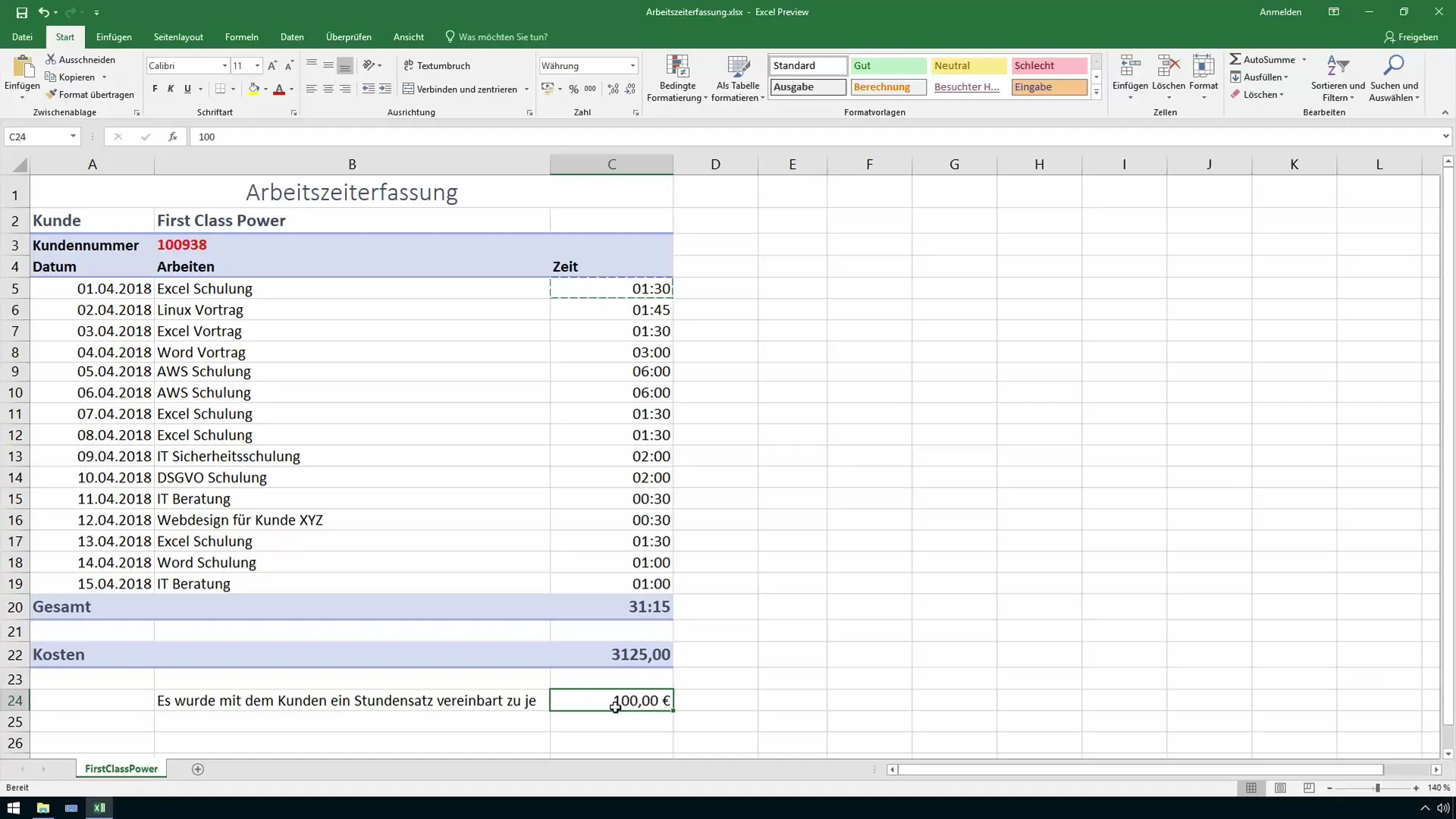Toggle top vertical alignment
The height and width of the screenshot is (819, 1456).
[311, 66]
